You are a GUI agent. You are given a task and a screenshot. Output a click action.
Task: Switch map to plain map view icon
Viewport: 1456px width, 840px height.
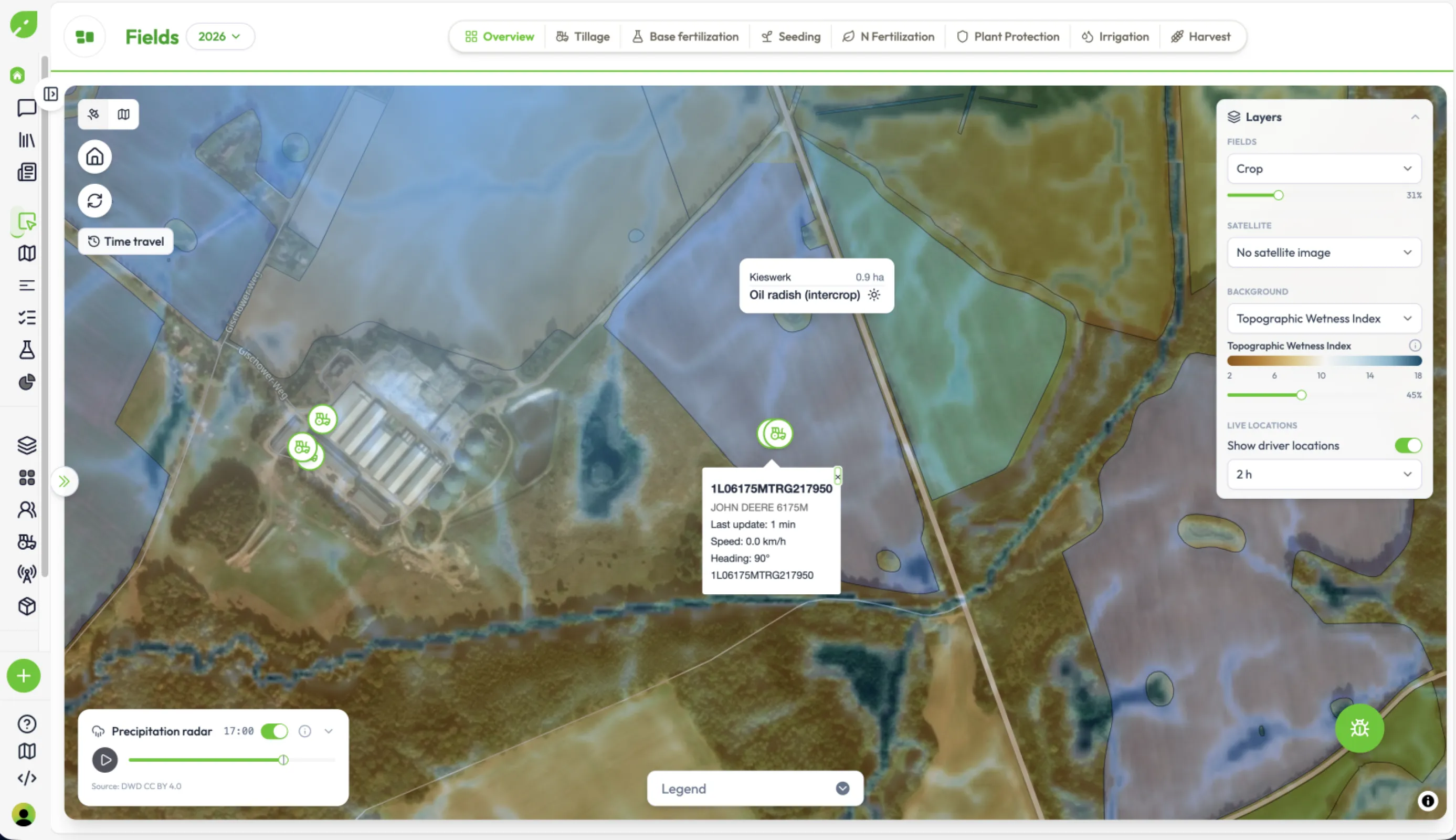123,114
